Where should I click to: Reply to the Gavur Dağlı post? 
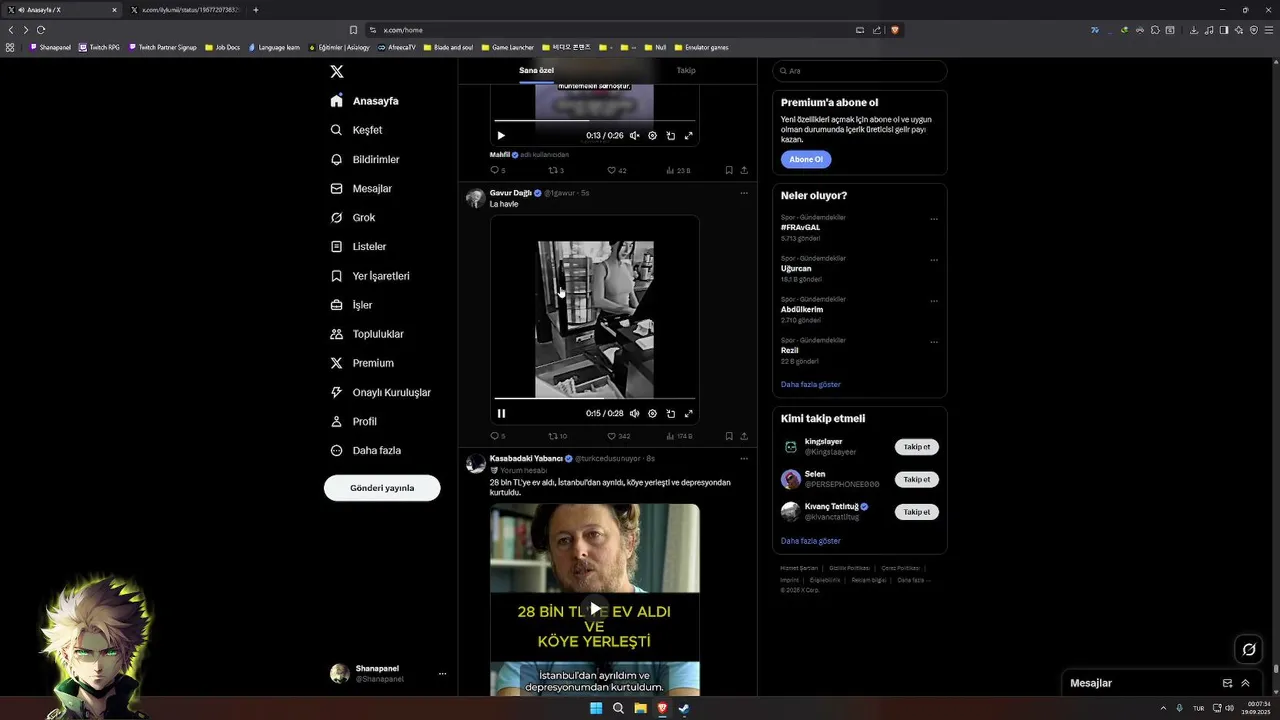pos(497,436)
